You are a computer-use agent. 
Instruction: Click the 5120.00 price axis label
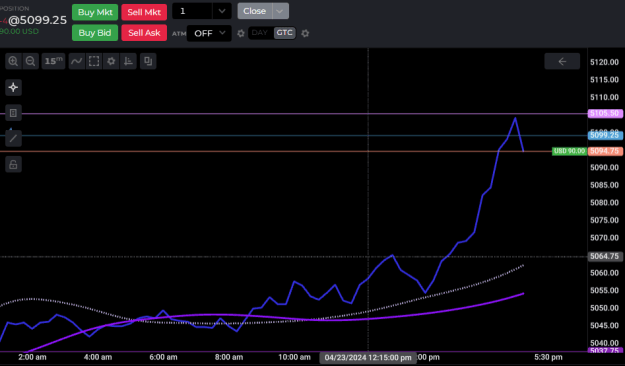(604, 62)
